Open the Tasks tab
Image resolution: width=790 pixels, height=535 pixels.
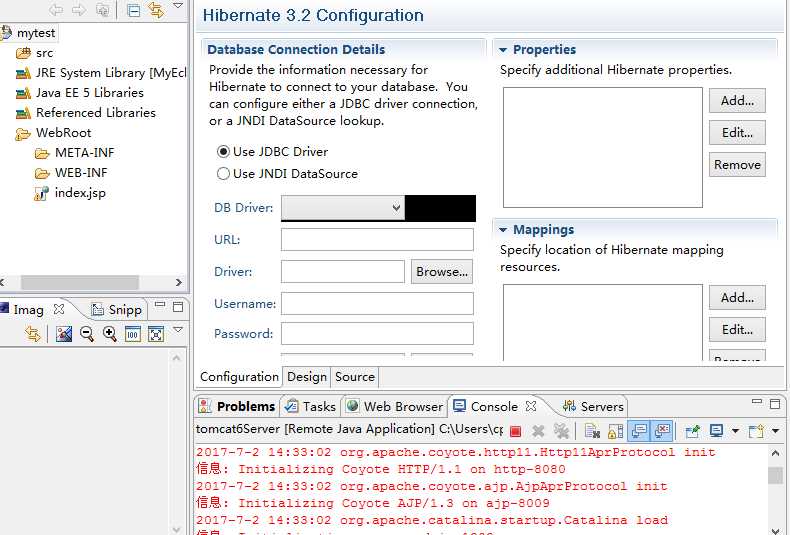coord(311,407)
